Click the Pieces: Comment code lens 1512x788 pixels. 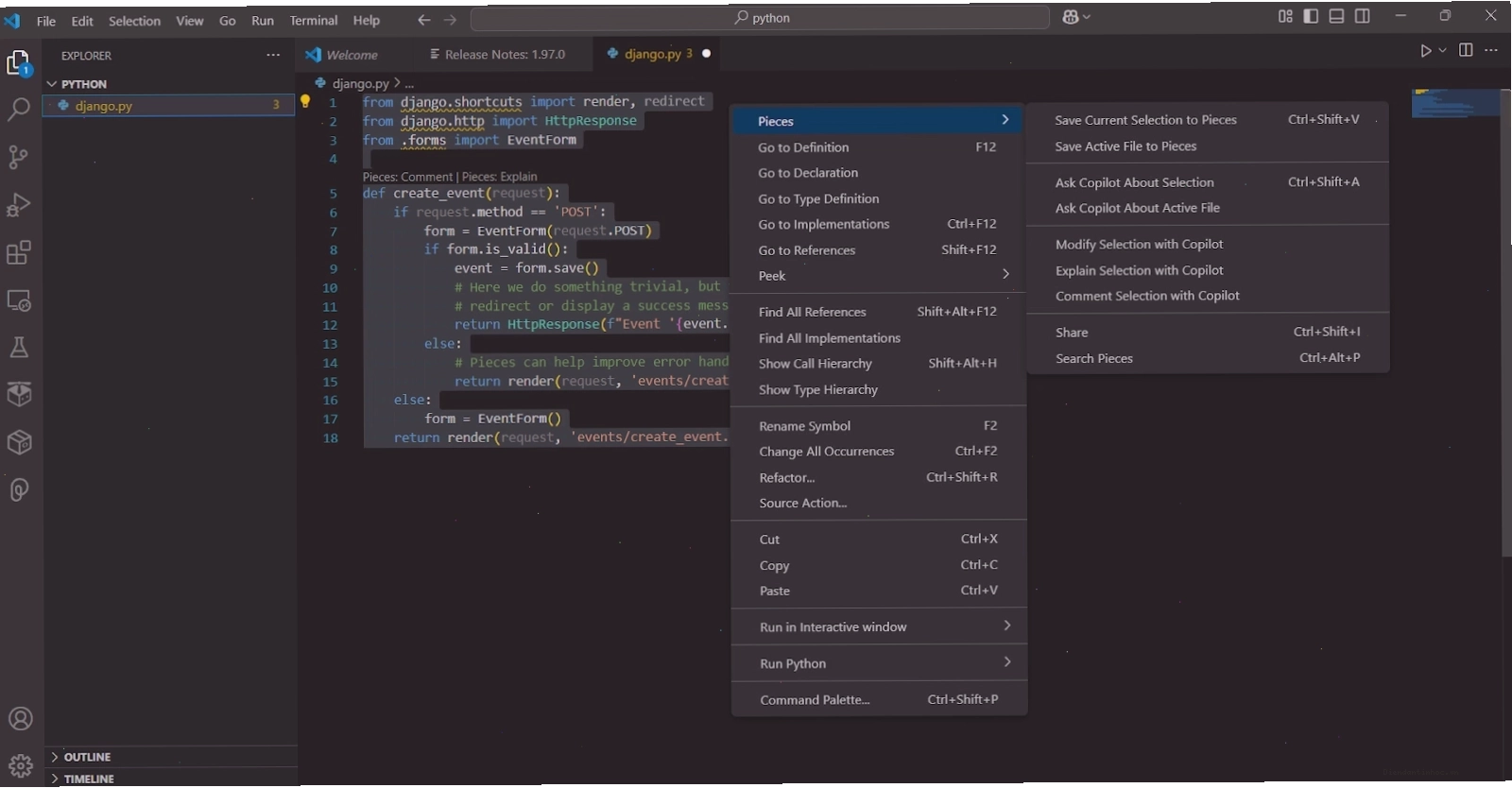(x=407, y=177)
